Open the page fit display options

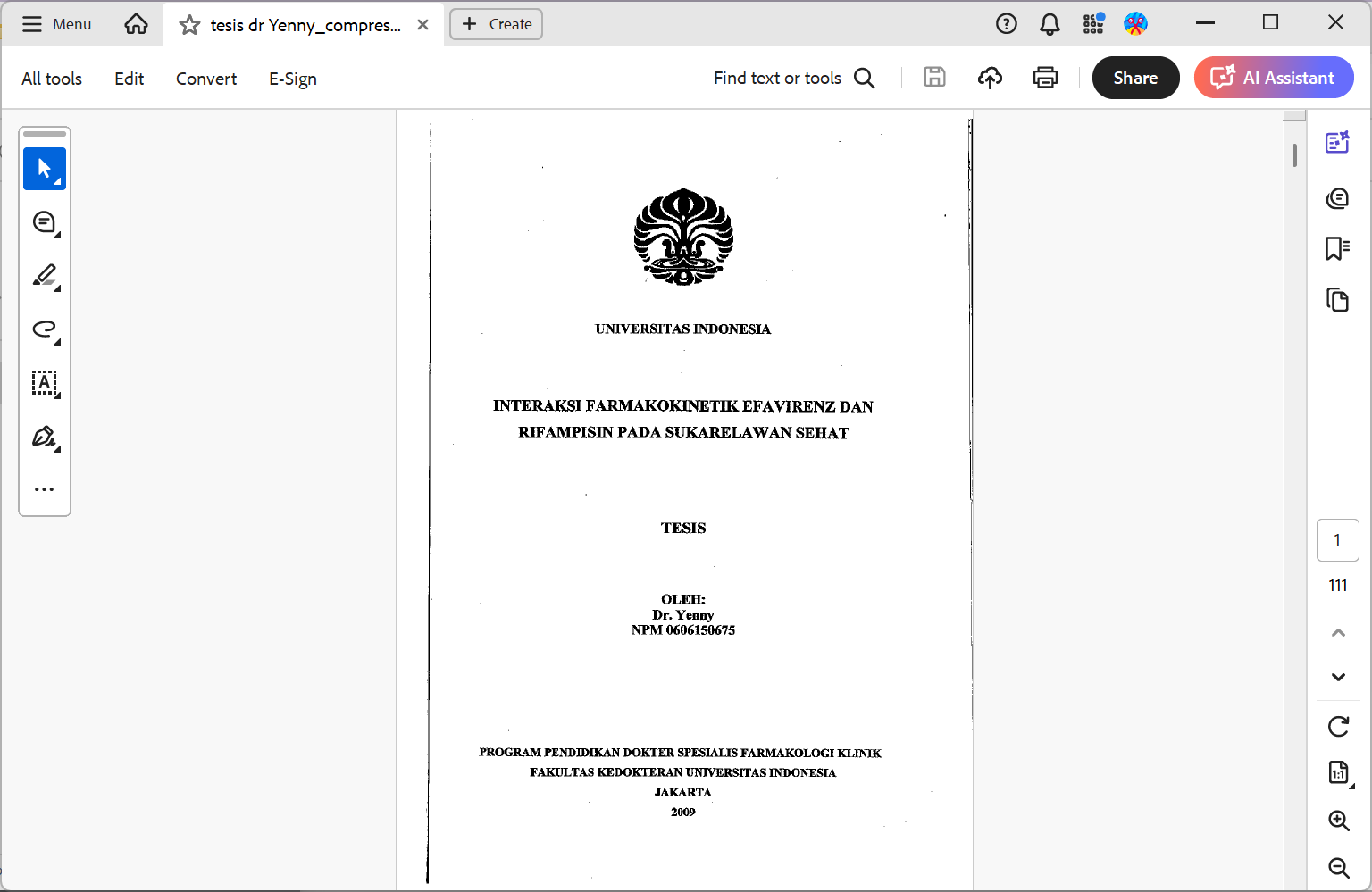(x=1338, y=772)
